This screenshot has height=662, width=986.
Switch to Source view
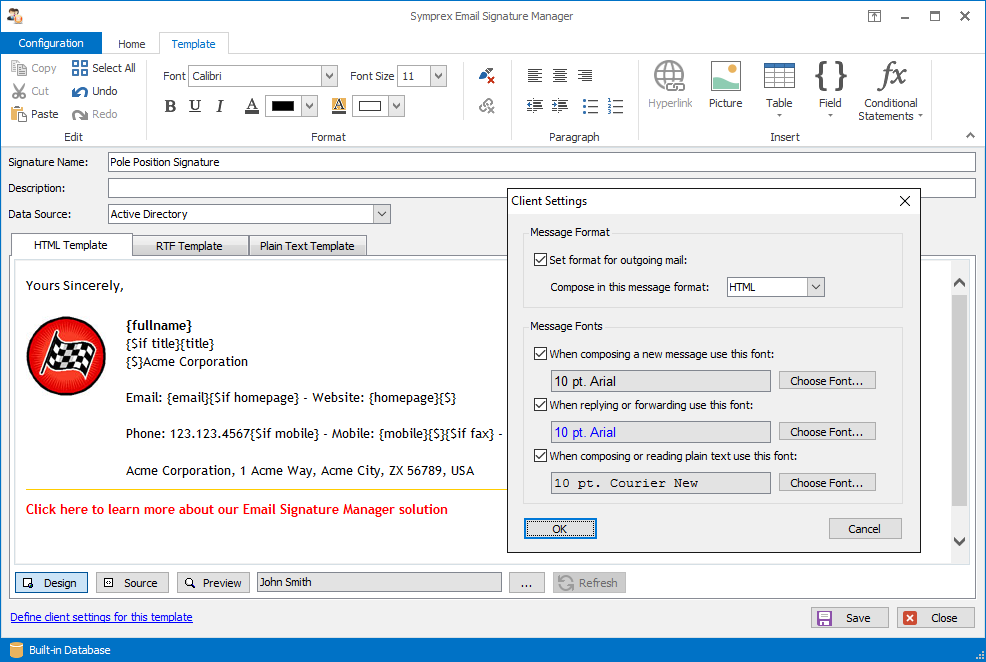[x=132, y=583]
